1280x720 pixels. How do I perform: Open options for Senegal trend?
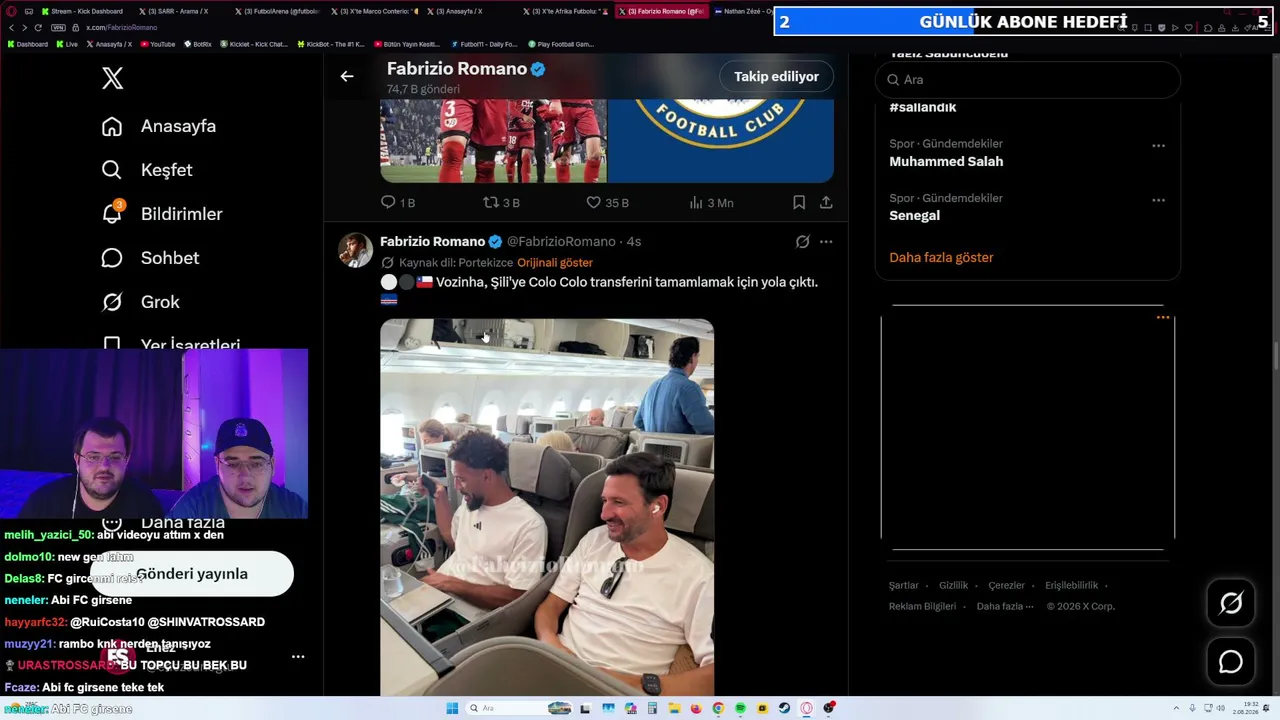(x=1158, y=200)
